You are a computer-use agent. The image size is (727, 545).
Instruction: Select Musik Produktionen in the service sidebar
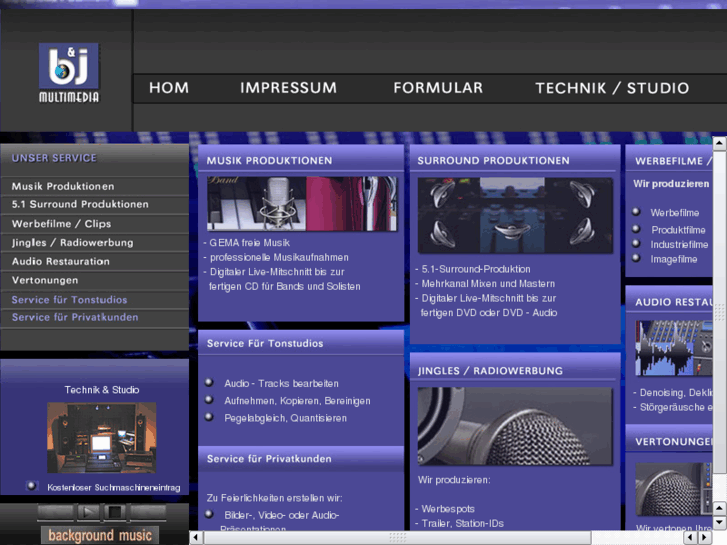pyautogui.click(x=63, y=186)
